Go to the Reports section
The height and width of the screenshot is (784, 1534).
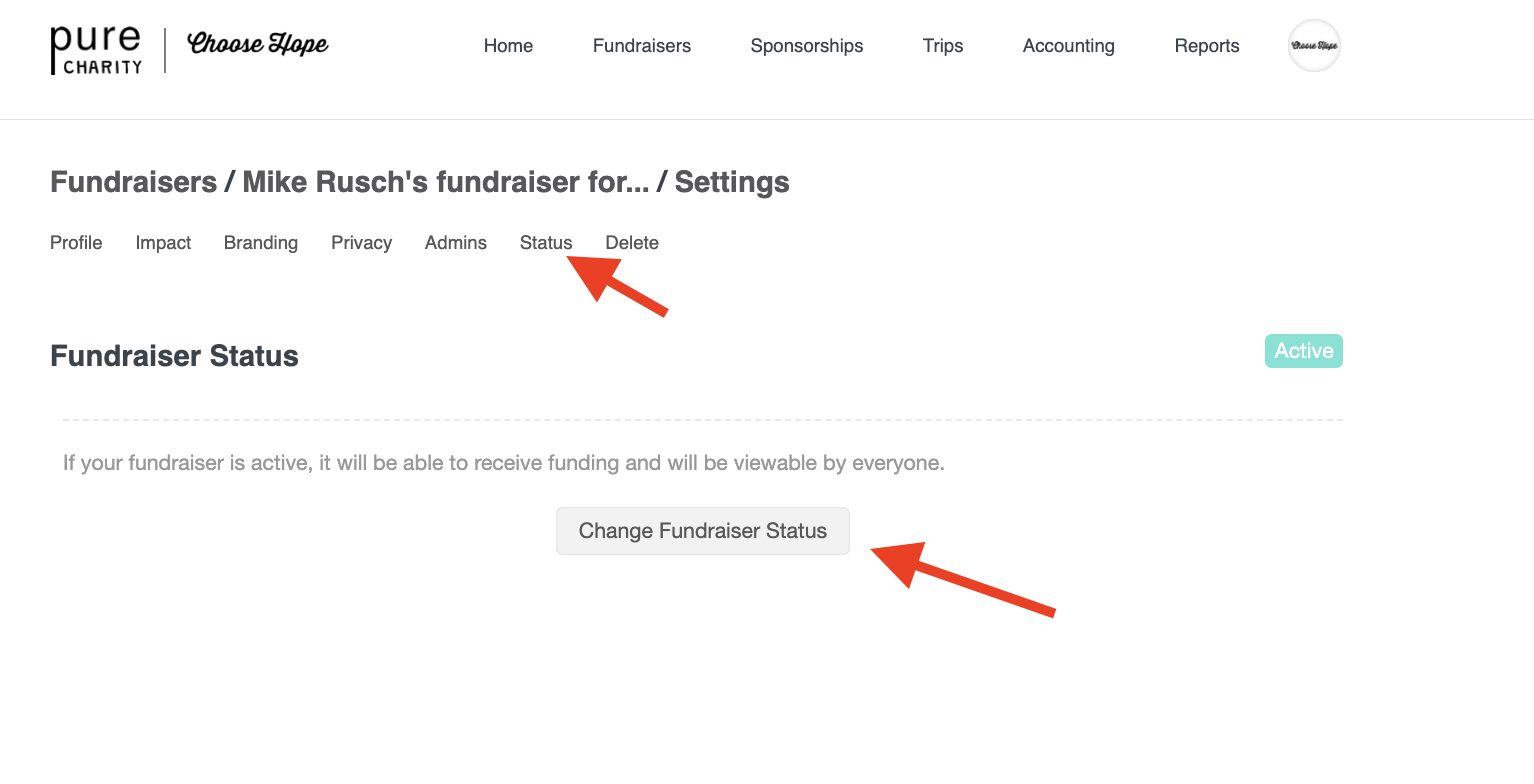(x=1207, y=46)
